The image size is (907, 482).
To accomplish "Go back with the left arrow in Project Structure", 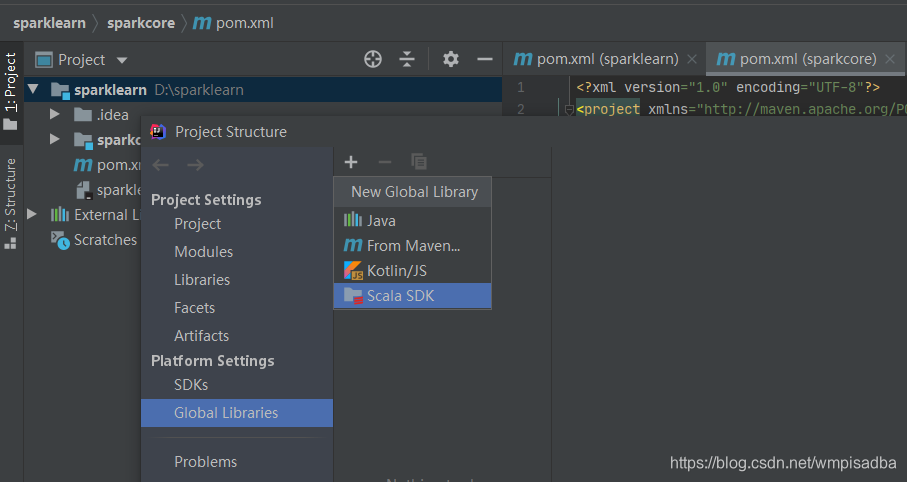I will [161, 165].
